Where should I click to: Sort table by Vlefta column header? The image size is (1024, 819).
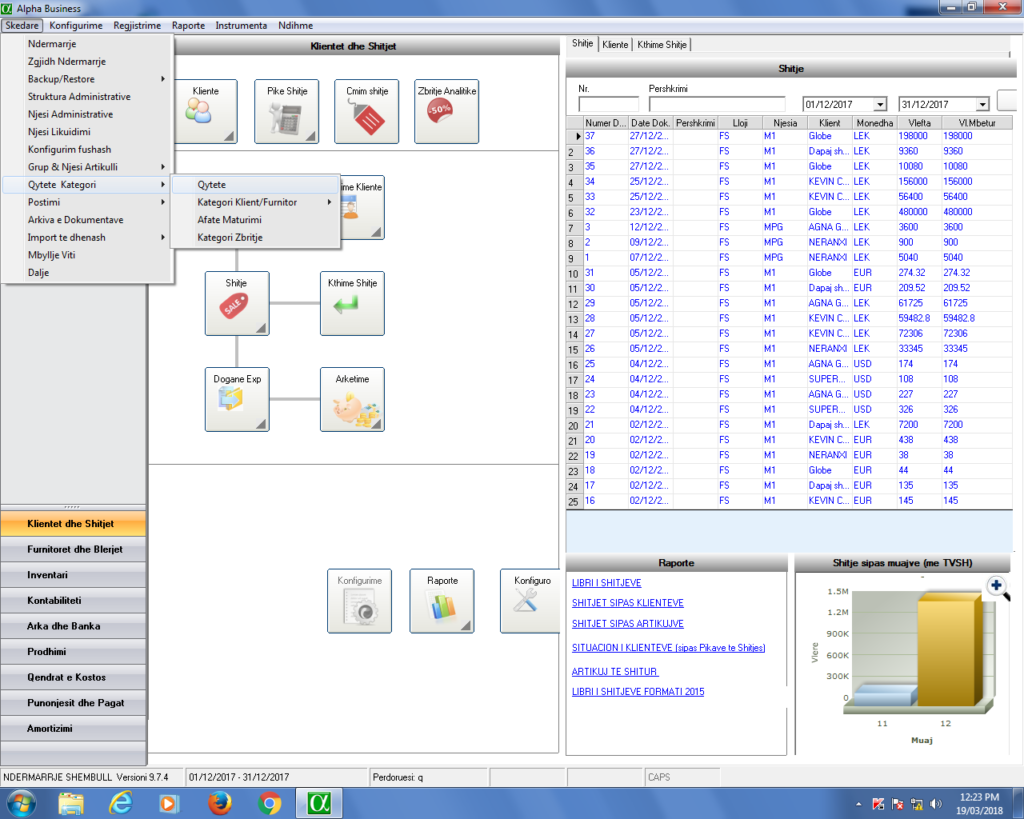[x=919, y=123]
